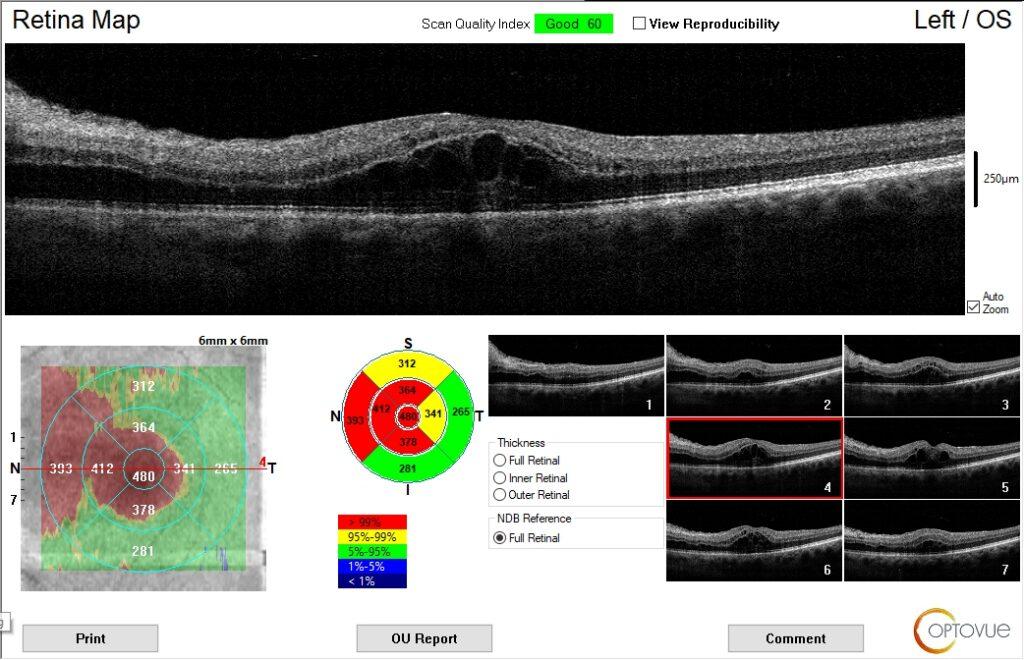This screenshot has height=660, width=1024.
Task: Select Full Retinal NDB Reference option
Action: [x=500, y=538]
